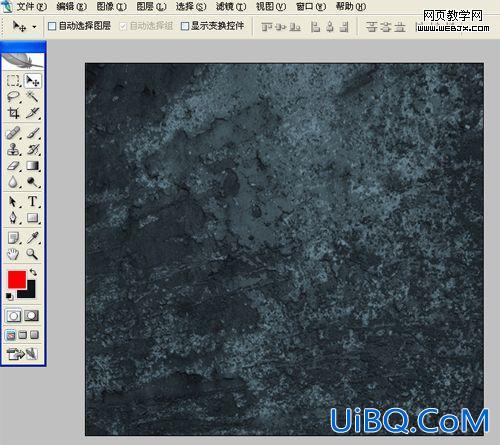
Task: Select the Magic Wand tool
Action: (33, 97)
